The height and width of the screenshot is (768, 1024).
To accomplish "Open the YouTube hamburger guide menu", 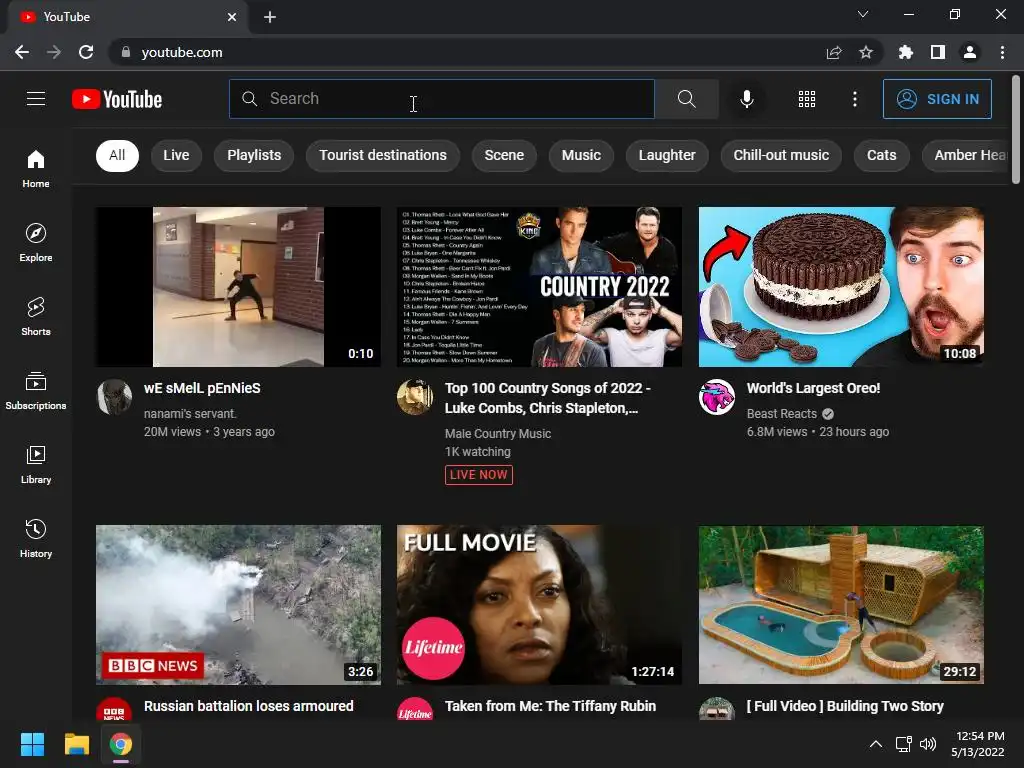I will (x=36, y=99).
